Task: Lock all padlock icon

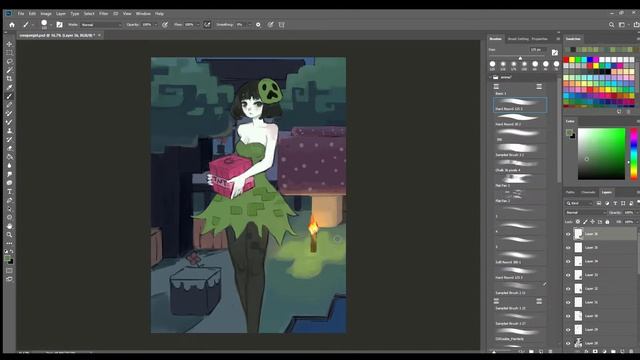Action: click(x=607, y=222)
